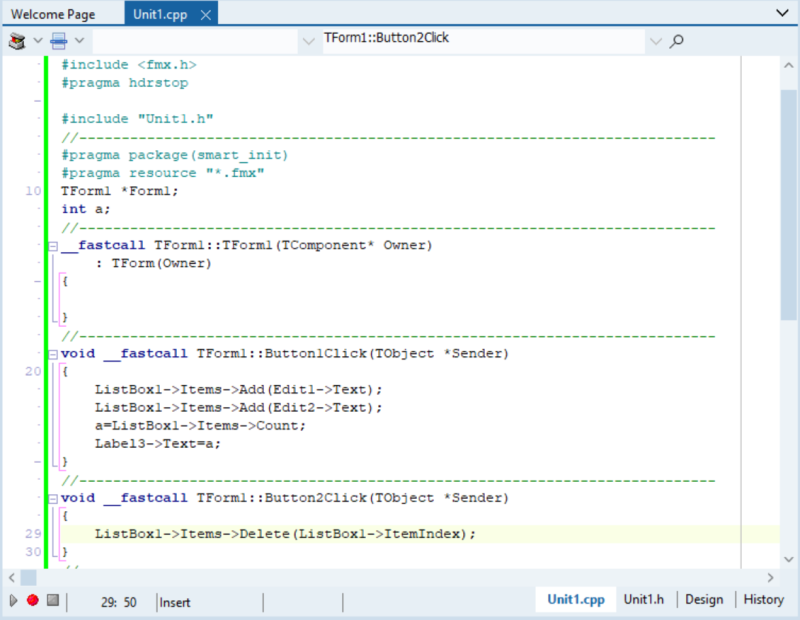The image size is (800, 620).
Task: Click the highlighted Items->Delete code line
Action: (x=285, y=534)
